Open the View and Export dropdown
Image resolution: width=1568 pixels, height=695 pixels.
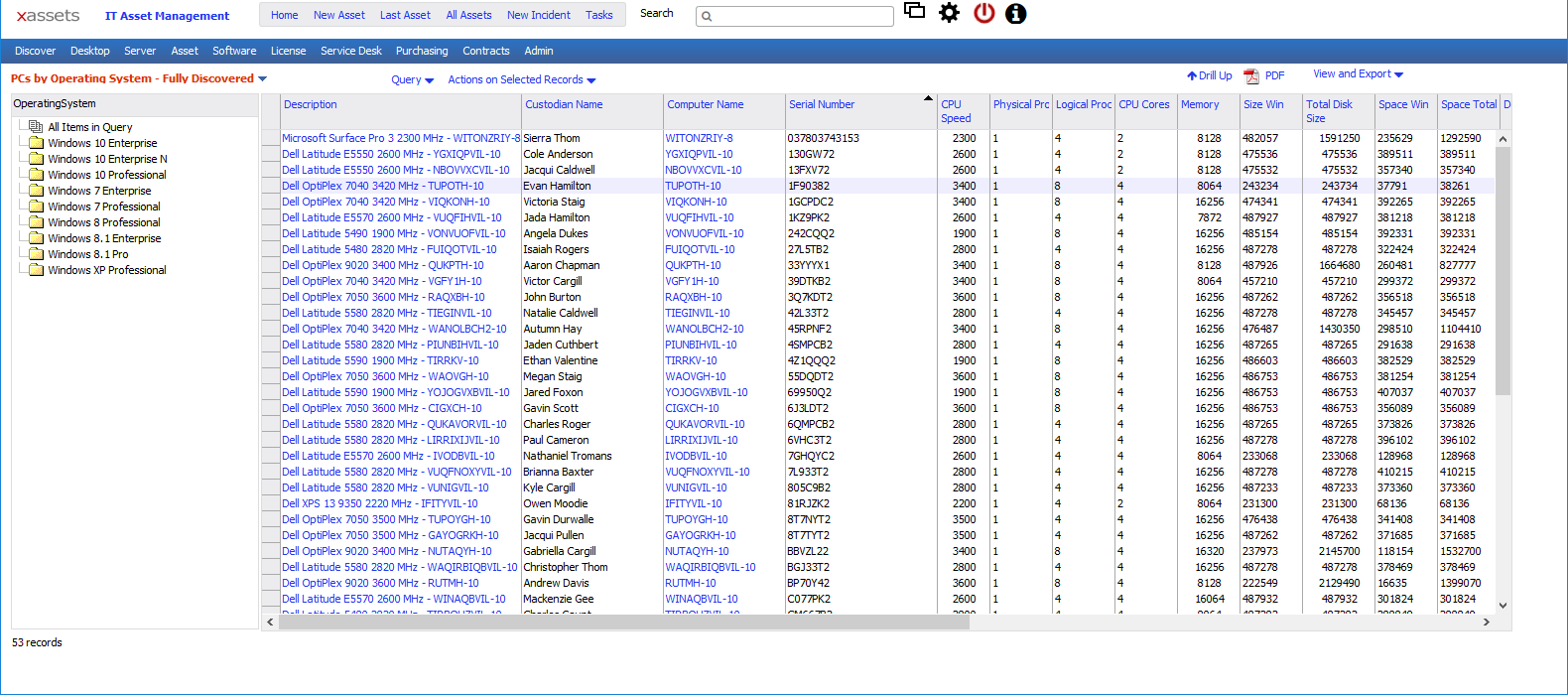[1358, 73]
